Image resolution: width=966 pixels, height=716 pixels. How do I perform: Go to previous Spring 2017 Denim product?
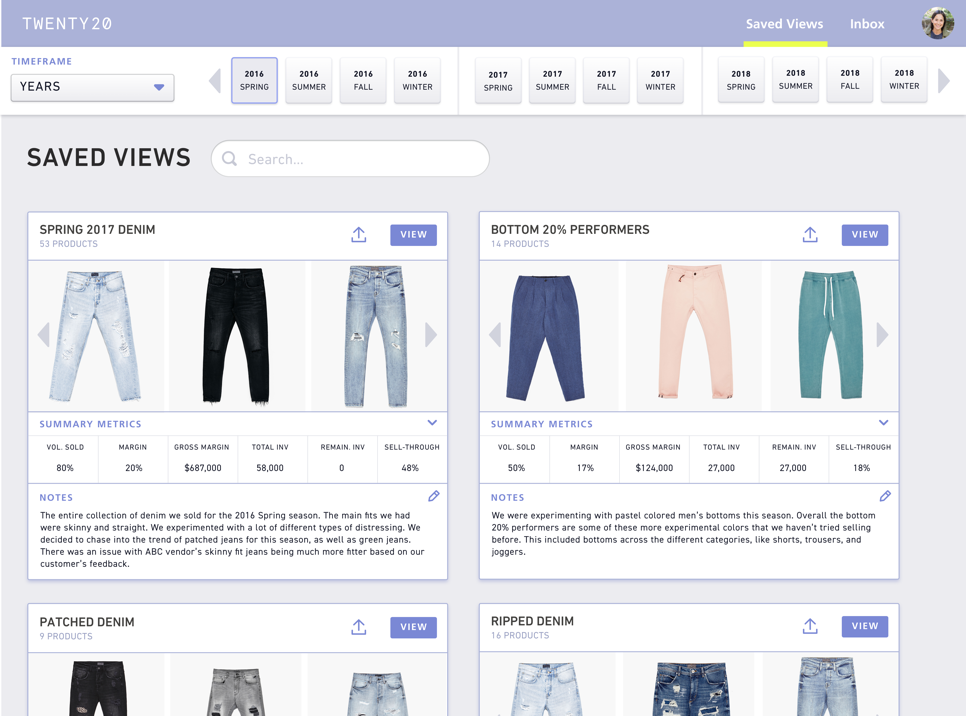(43, 335)
